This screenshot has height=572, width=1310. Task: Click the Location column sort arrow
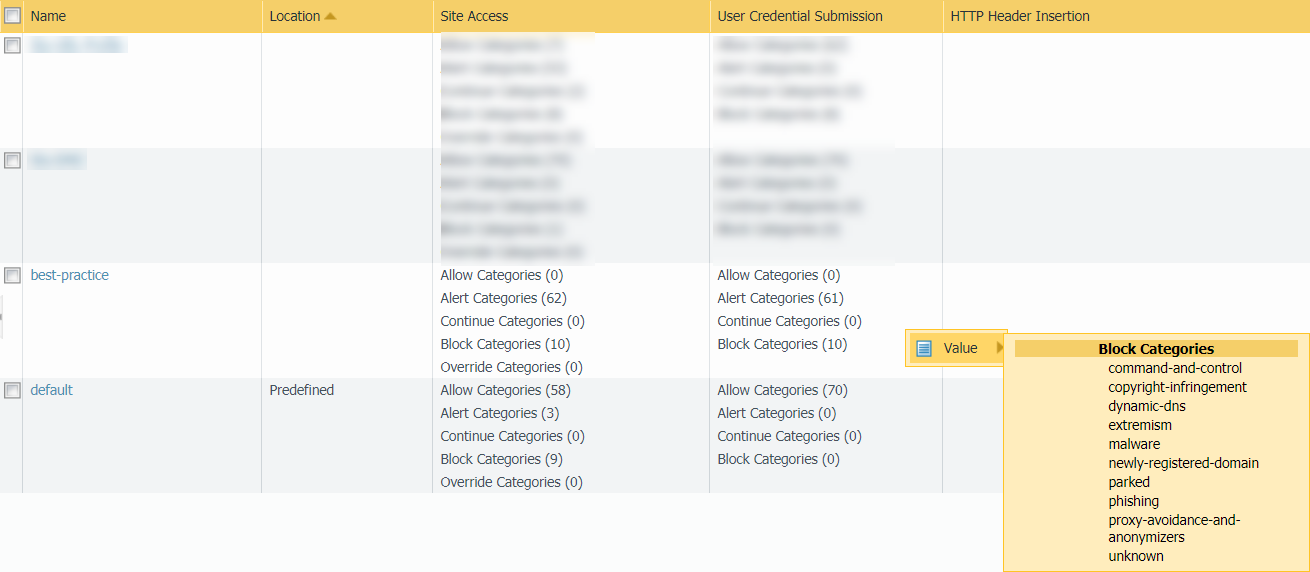(x=331, y=16)
